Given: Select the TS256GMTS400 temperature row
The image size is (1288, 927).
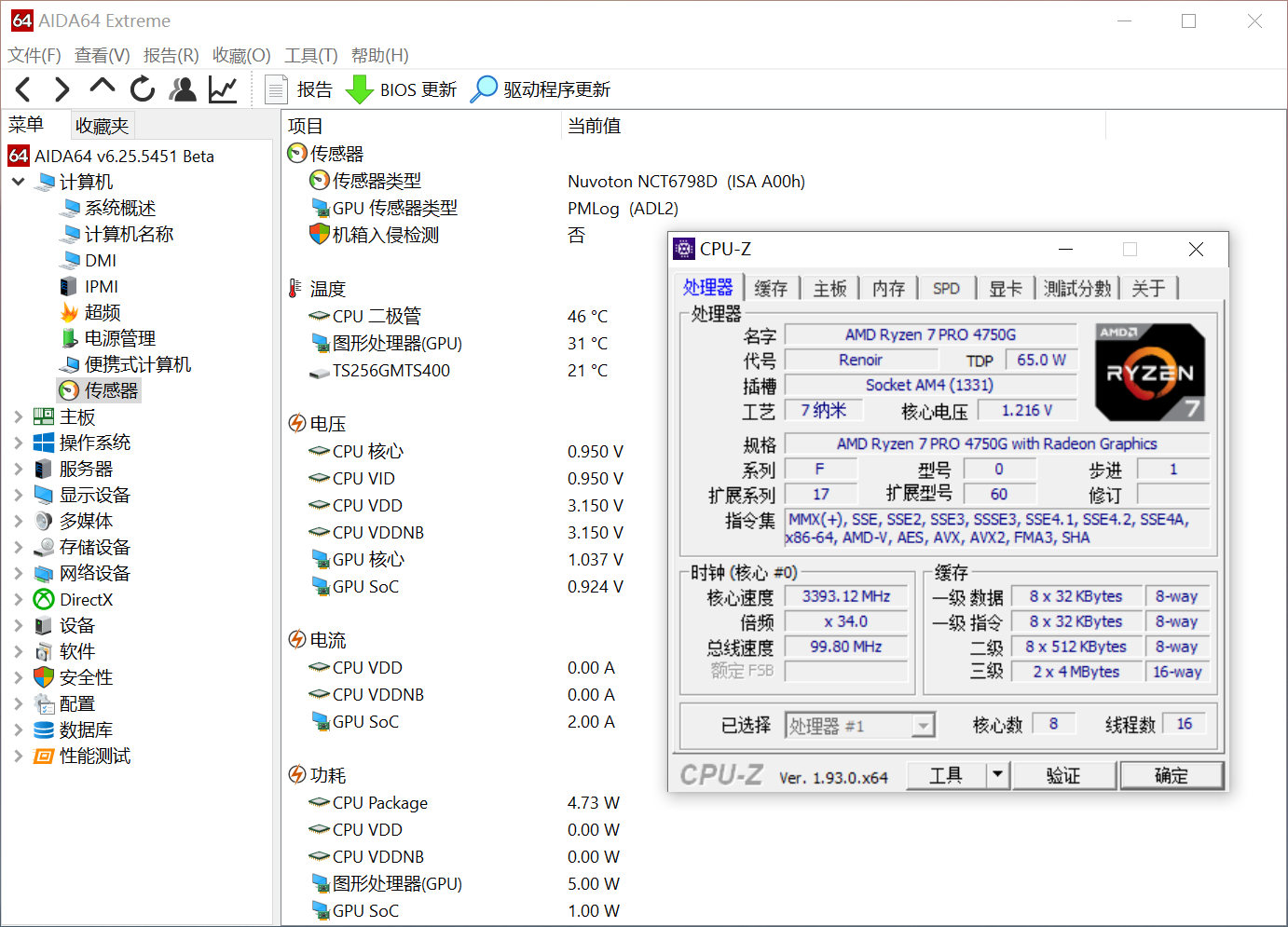Looking at the screenshot, I should [x=391, y=370].
